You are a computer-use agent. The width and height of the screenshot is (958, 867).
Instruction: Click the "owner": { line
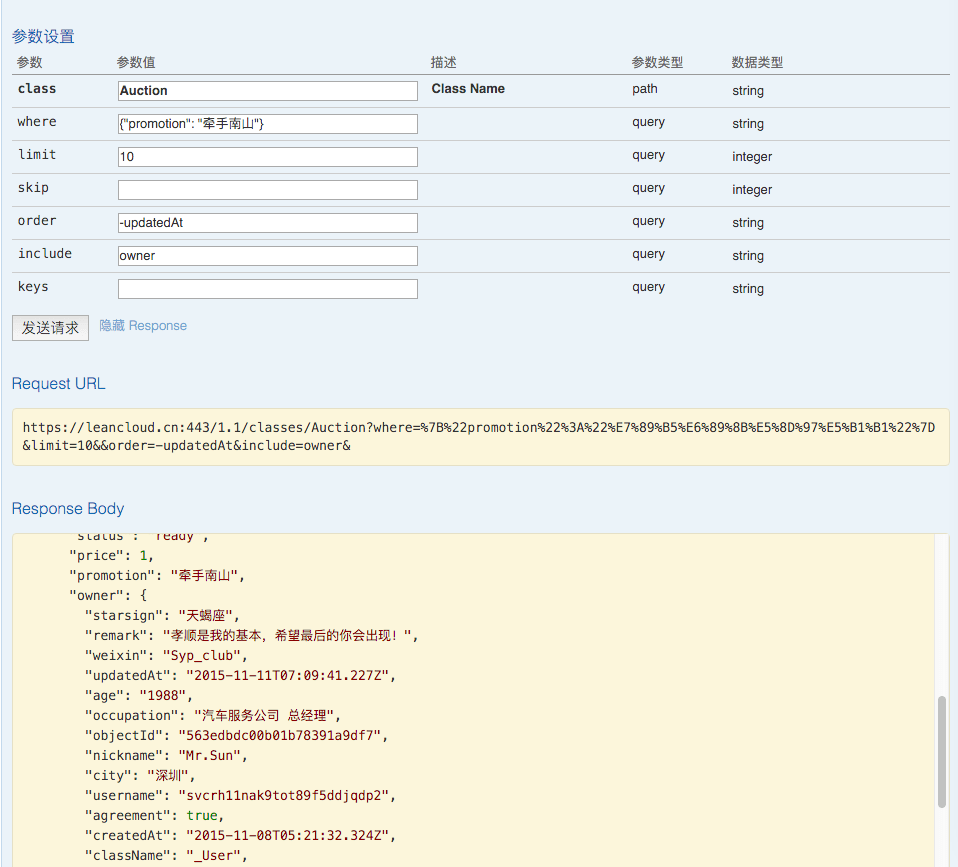[108, 596]
